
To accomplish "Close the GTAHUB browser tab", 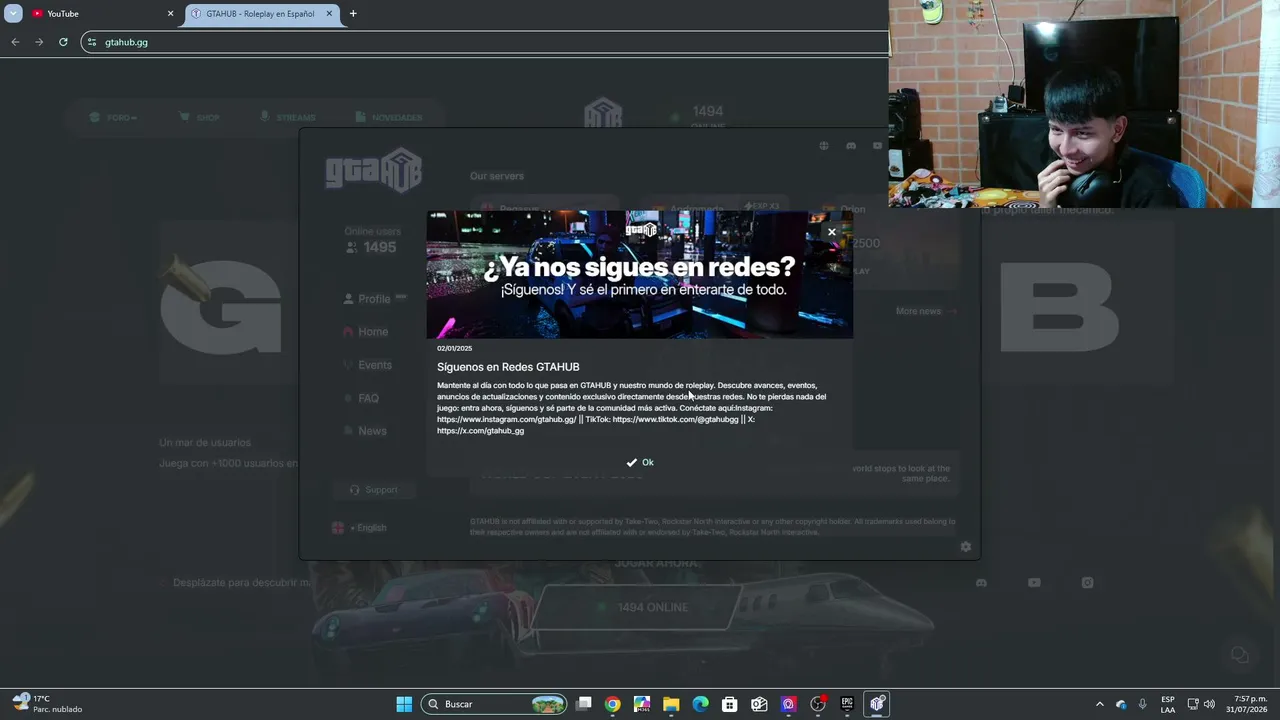I will click(x=328, y=14).
